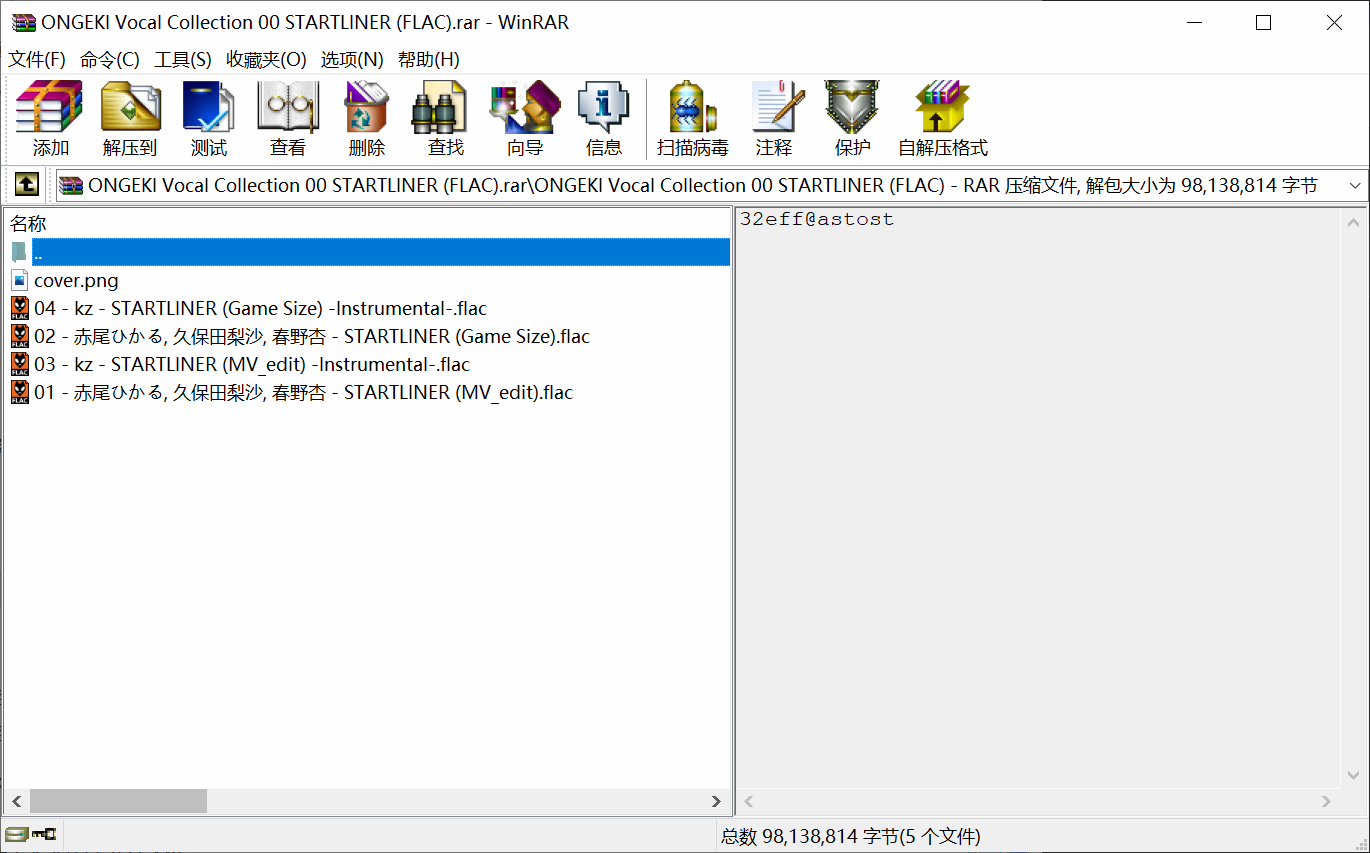Open the Commands (命令) menu
The width and height of the screenshot is (1370, 853).
[110, 59]
